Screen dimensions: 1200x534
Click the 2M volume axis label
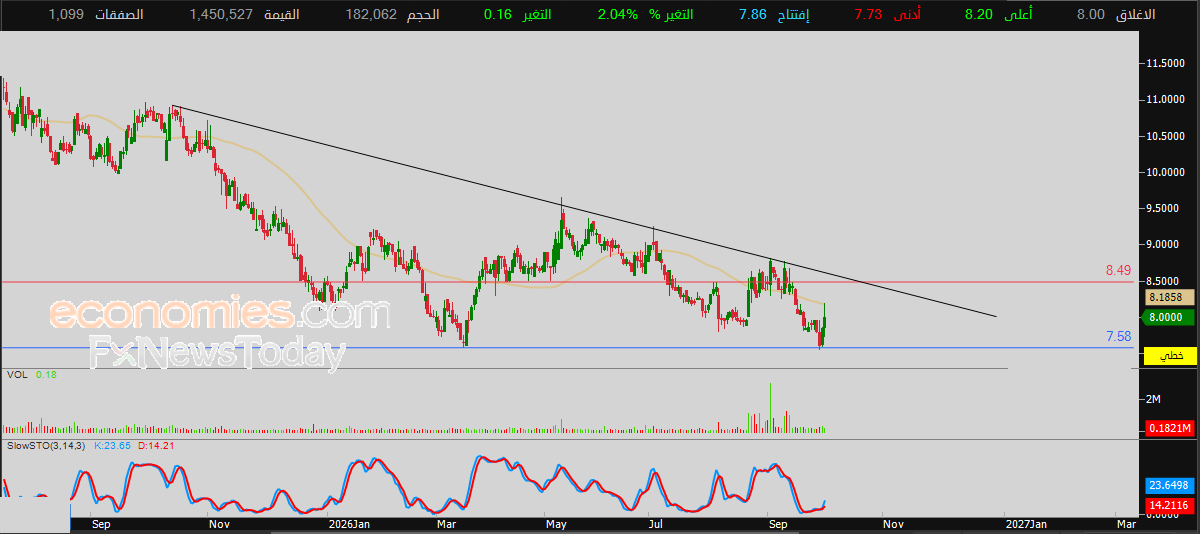click(x=1153, y=399)
